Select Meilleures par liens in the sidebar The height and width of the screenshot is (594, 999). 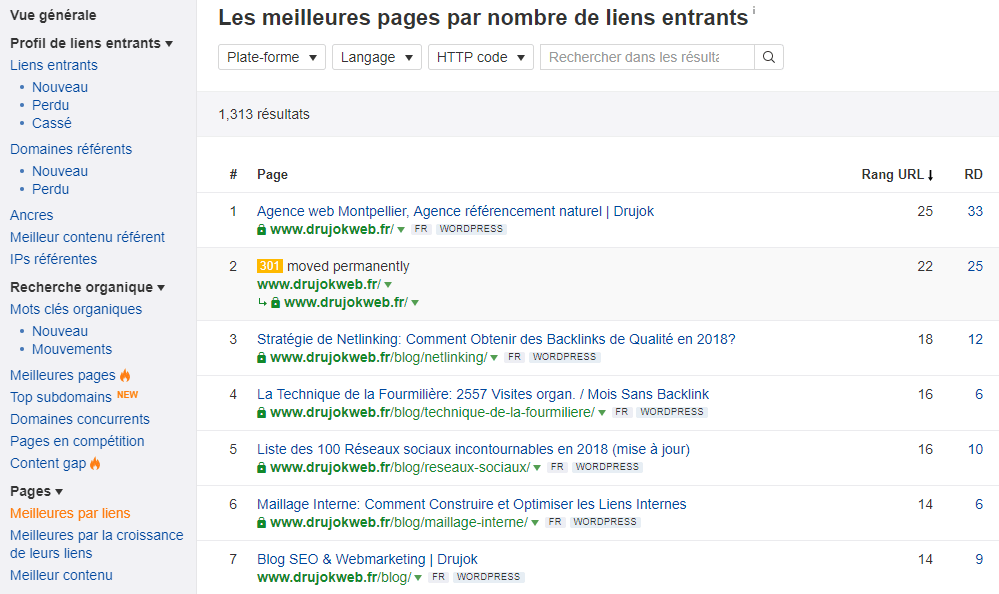(70, 513)
